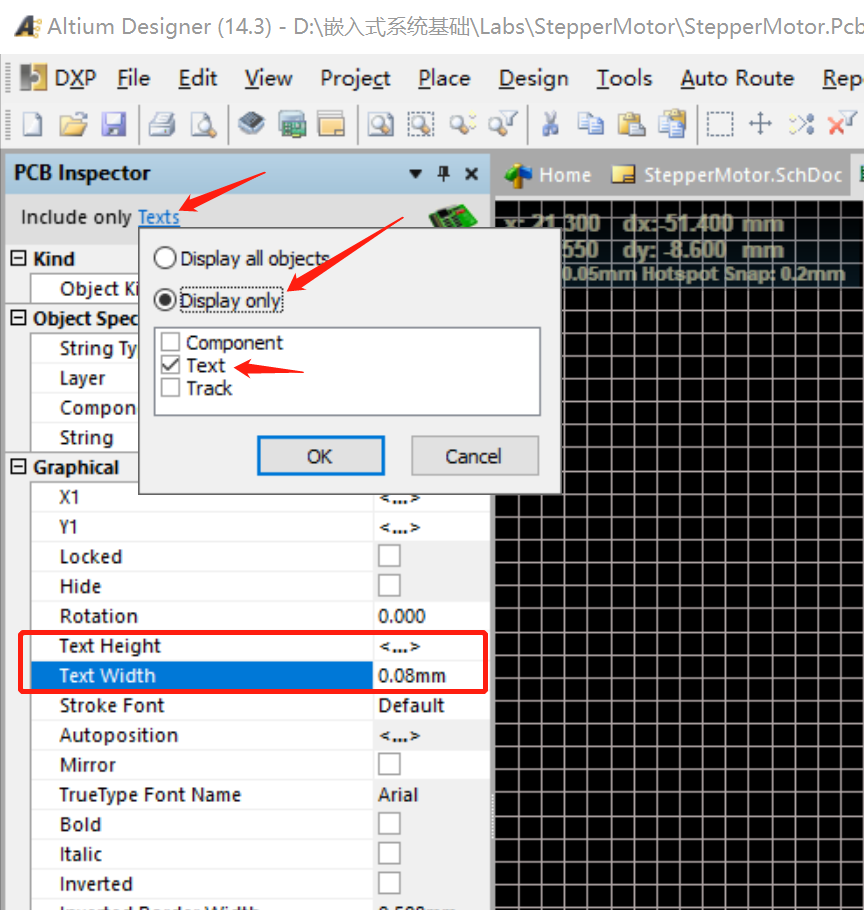This screenshot has width=864, height=910.
Task: Click the Print Preview icon
Action: tap(204, 124)
